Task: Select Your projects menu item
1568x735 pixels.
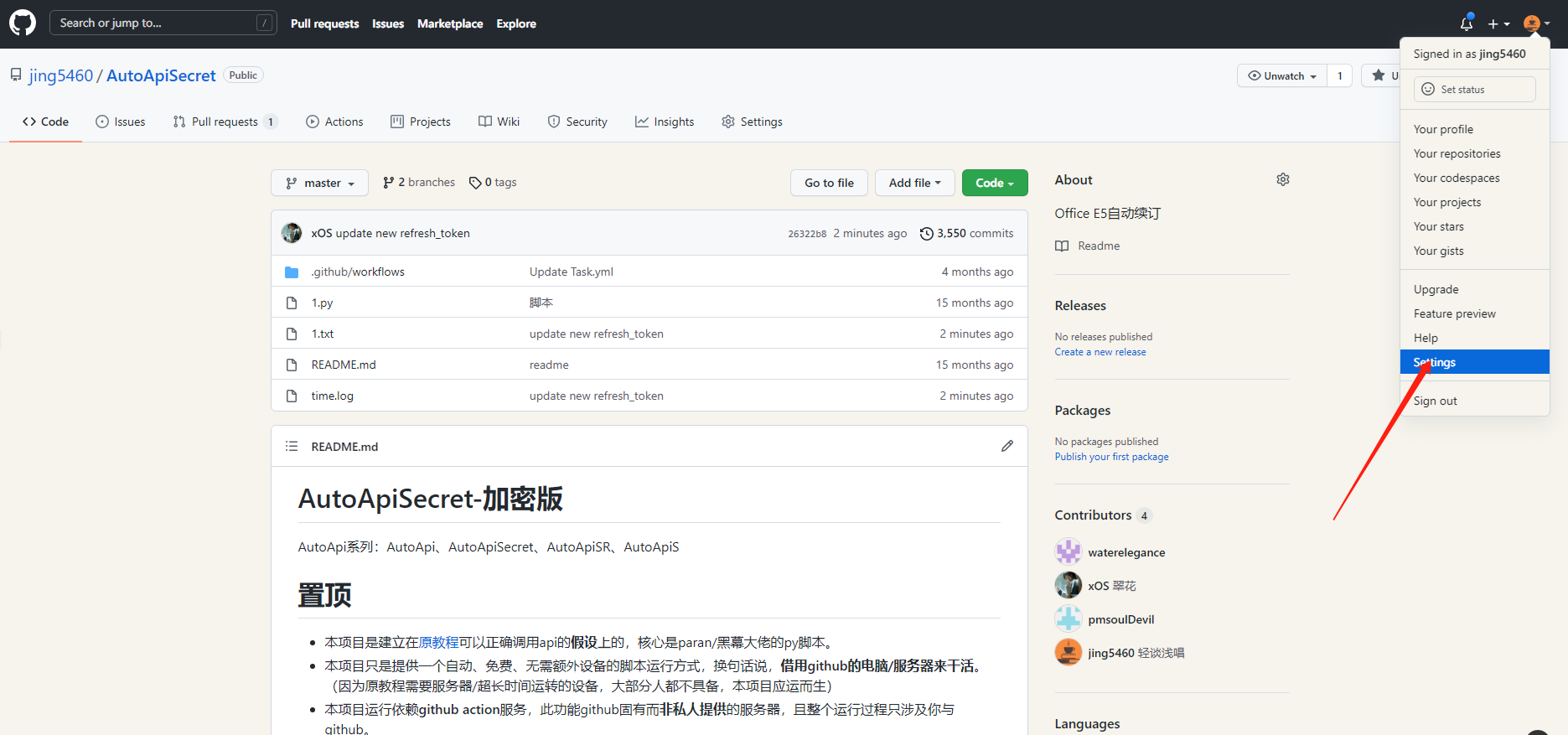Action: coord(1474,202)
